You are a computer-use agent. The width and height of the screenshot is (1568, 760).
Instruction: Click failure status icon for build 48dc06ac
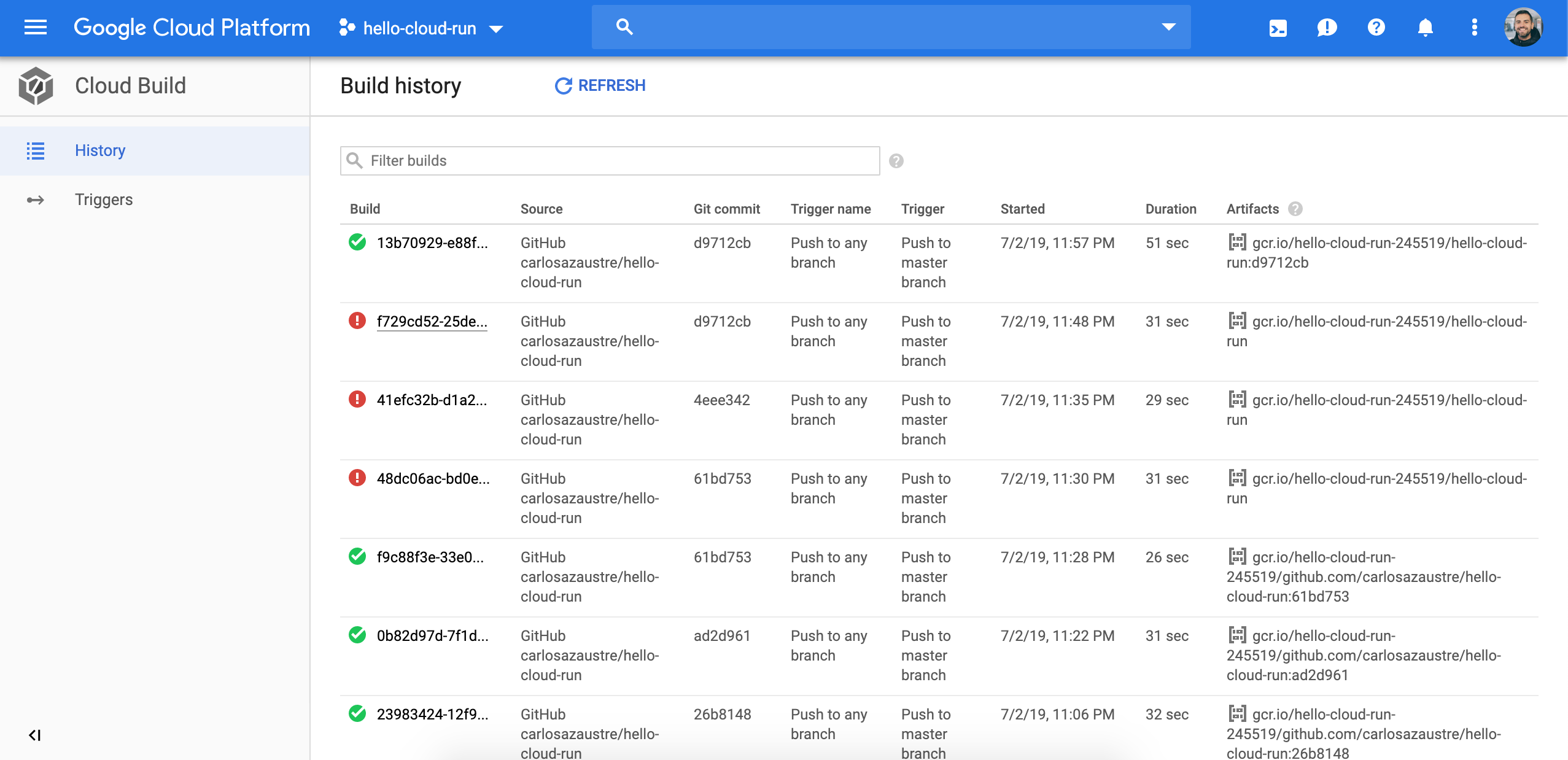(357, 478)
